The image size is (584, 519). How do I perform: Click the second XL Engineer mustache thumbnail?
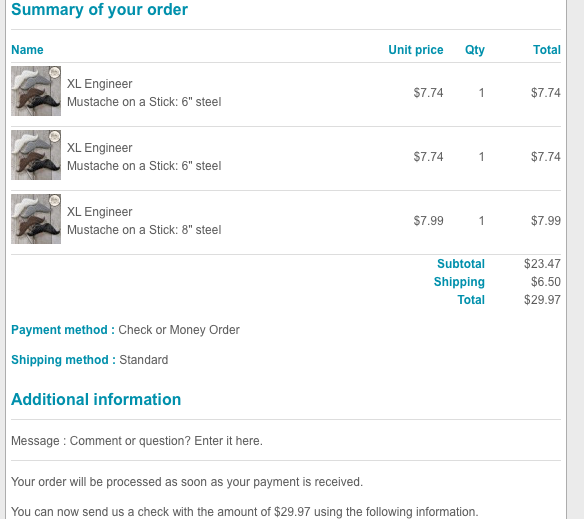click(36, 155)
